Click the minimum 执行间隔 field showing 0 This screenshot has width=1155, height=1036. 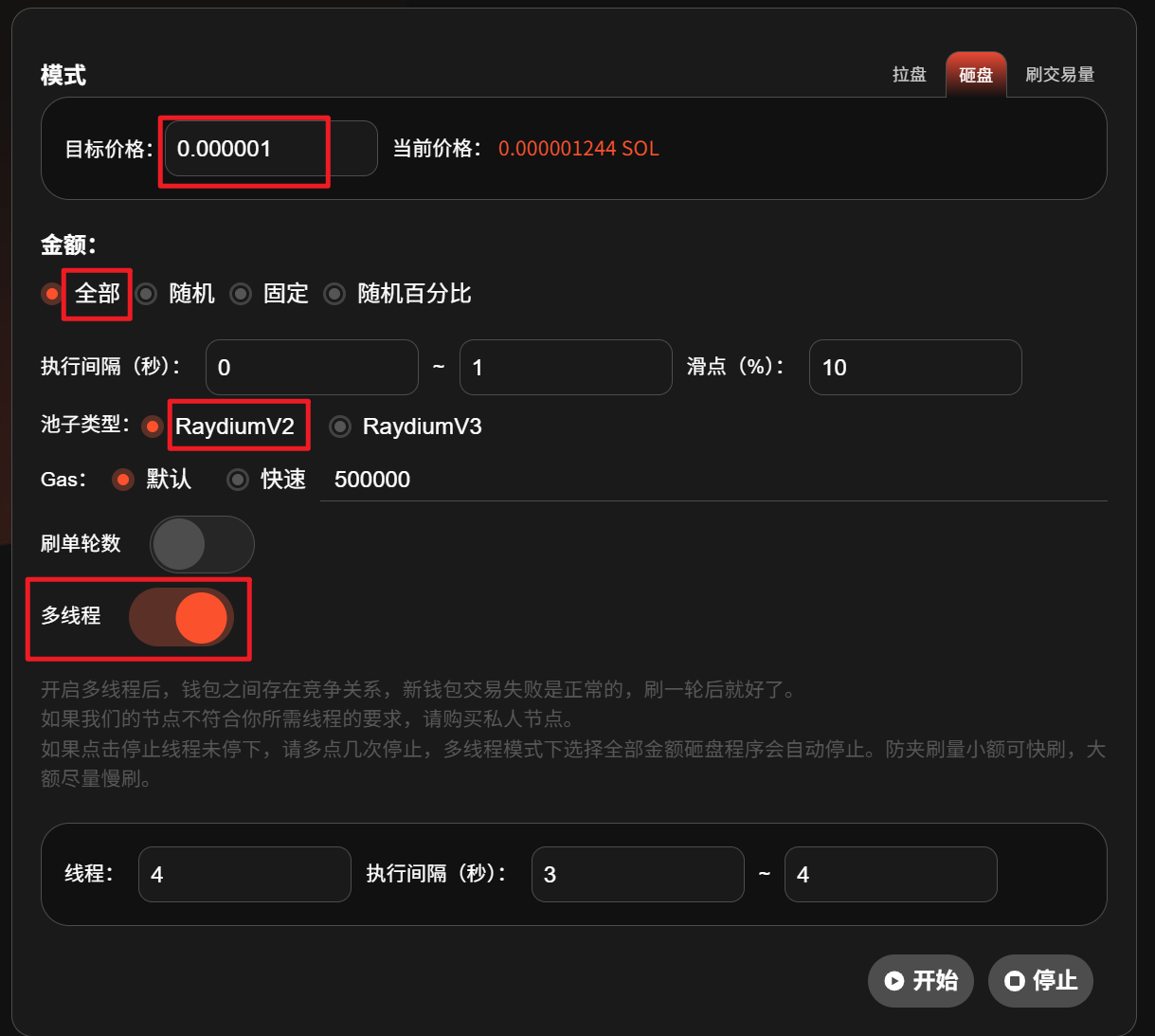(x=312, y=368)
